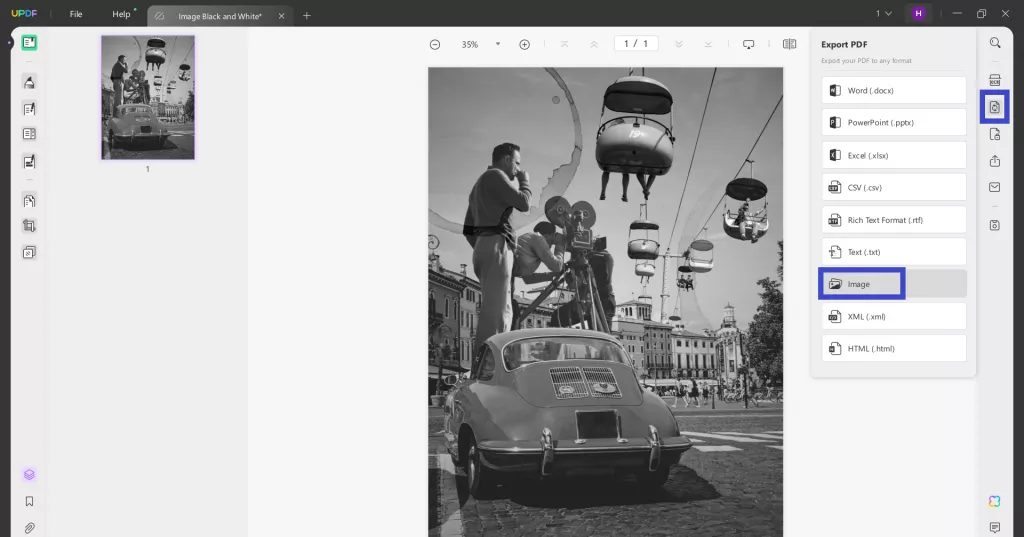Expand the 35% zoom level dropdown
This screenshot has height=537, width=1024.
coord(498,44)
